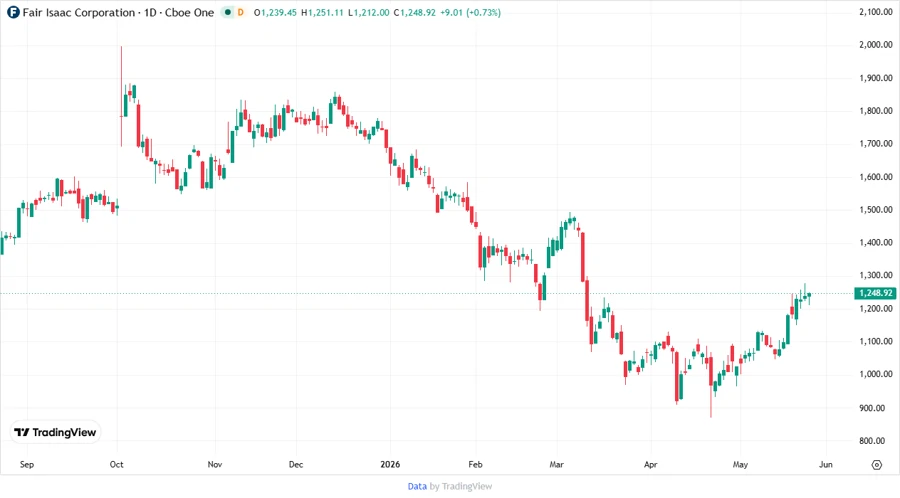Select the Fair Isaac Corporation symbol title
900x498 pixels.
click(79, 13)
